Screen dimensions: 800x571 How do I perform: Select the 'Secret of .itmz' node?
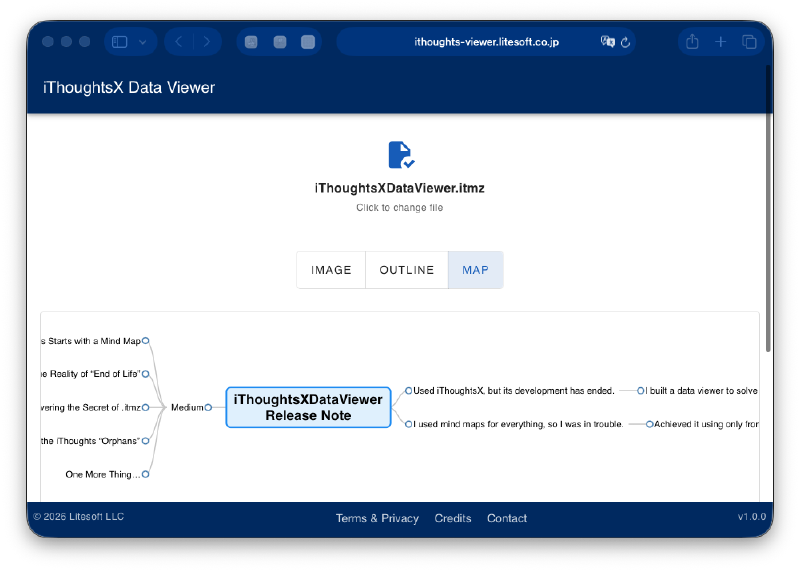coord(91,407)
